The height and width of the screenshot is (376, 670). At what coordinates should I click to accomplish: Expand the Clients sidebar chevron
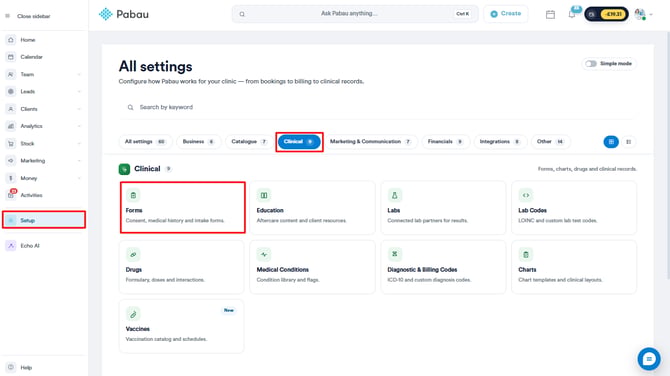click(79, 109)
